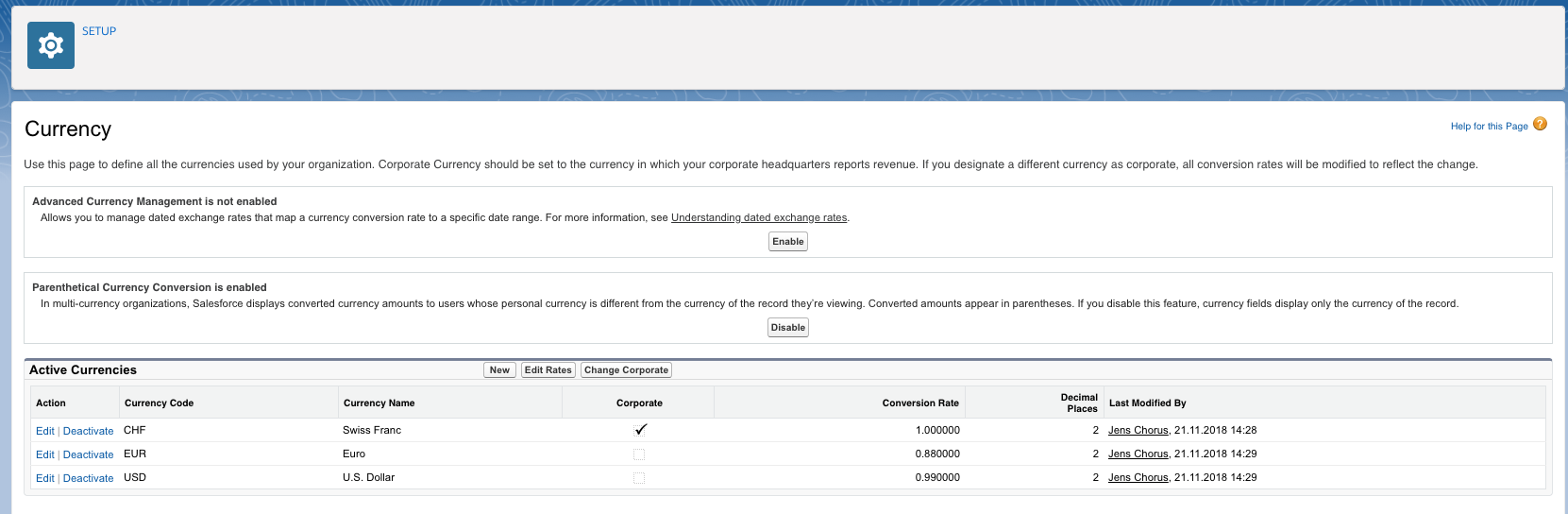Open Jens Chorus link in CHF row

(x=1138, y=430)
